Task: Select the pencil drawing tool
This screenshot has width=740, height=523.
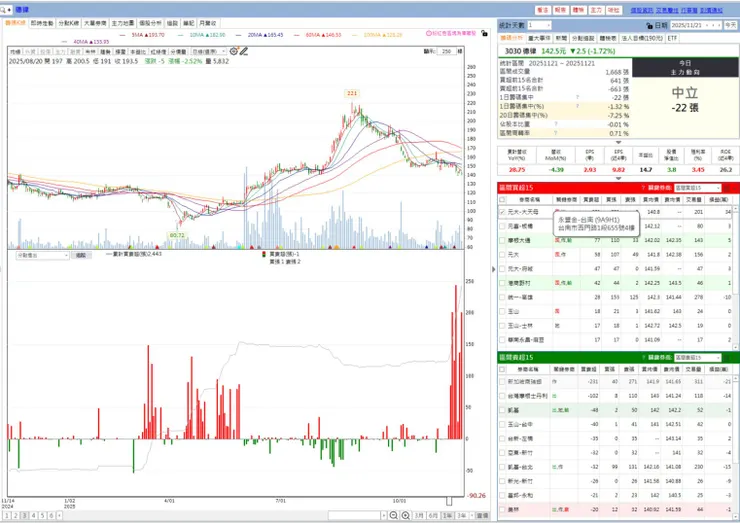Action: (x=244, y=51)
